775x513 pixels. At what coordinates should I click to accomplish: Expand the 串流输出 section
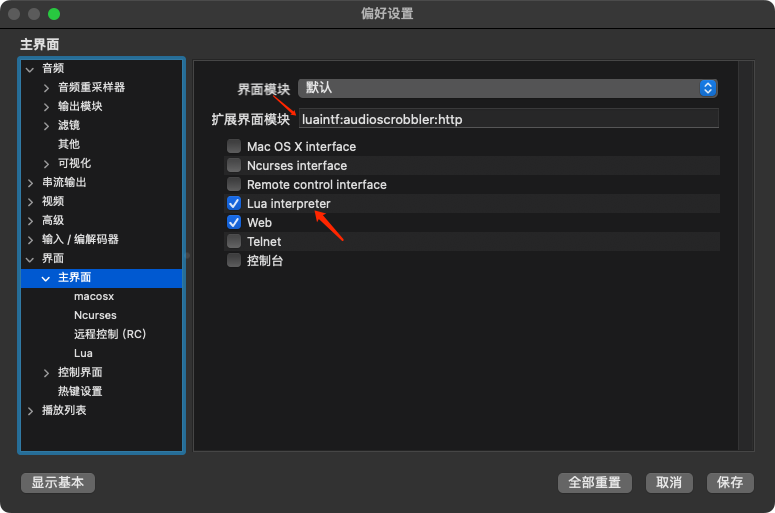coord(30,183)
